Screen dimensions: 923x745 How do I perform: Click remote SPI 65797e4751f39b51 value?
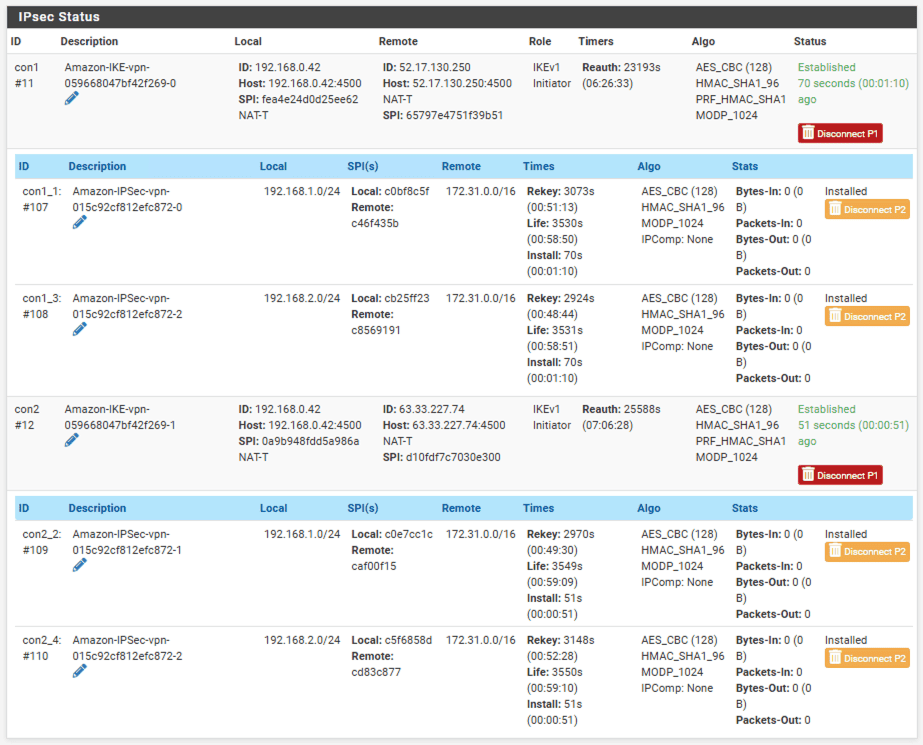tap(454, 115)
